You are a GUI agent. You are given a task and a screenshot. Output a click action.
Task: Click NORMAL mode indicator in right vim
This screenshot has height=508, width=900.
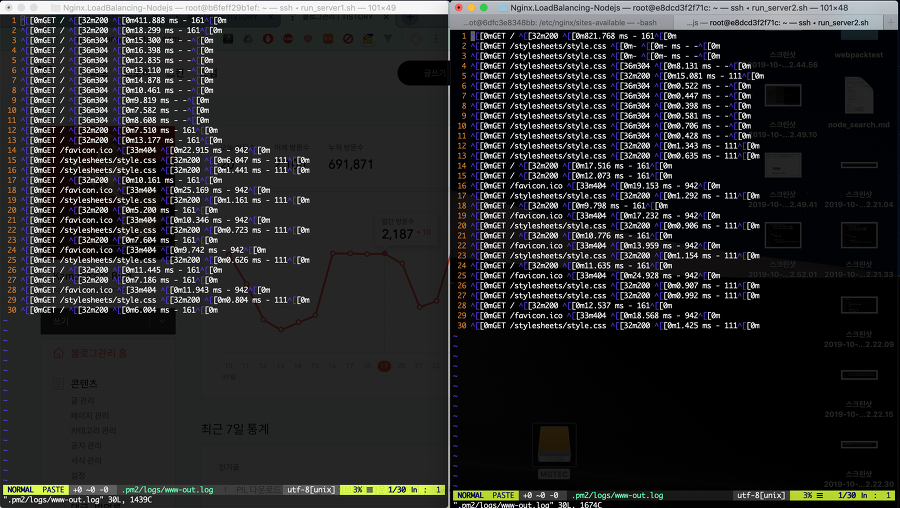[470, 495]
